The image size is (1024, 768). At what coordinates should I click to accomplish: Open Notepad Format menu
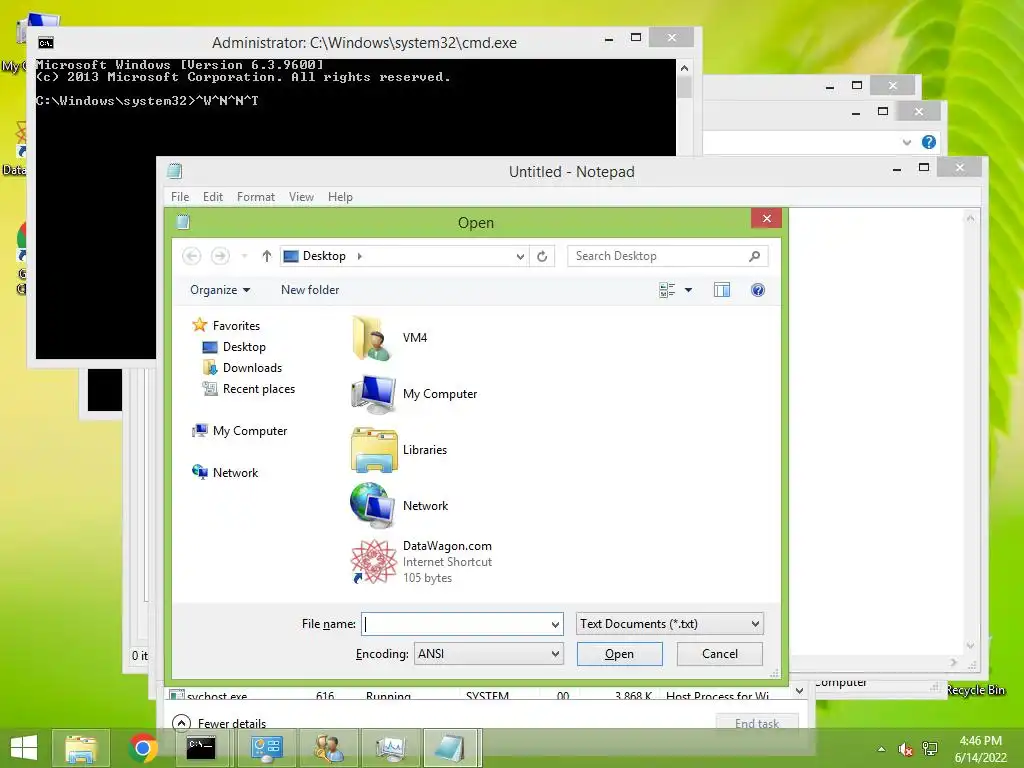256,197
